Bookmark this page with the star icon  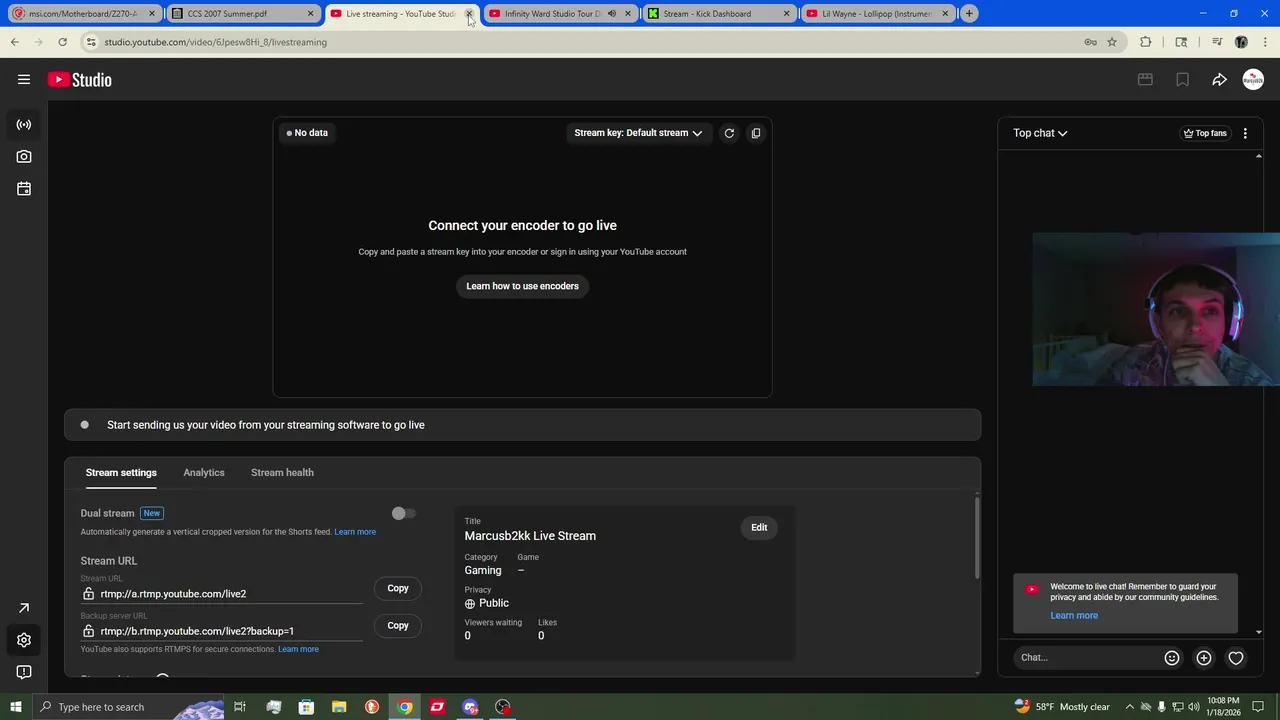click(x=1112, y=42)
